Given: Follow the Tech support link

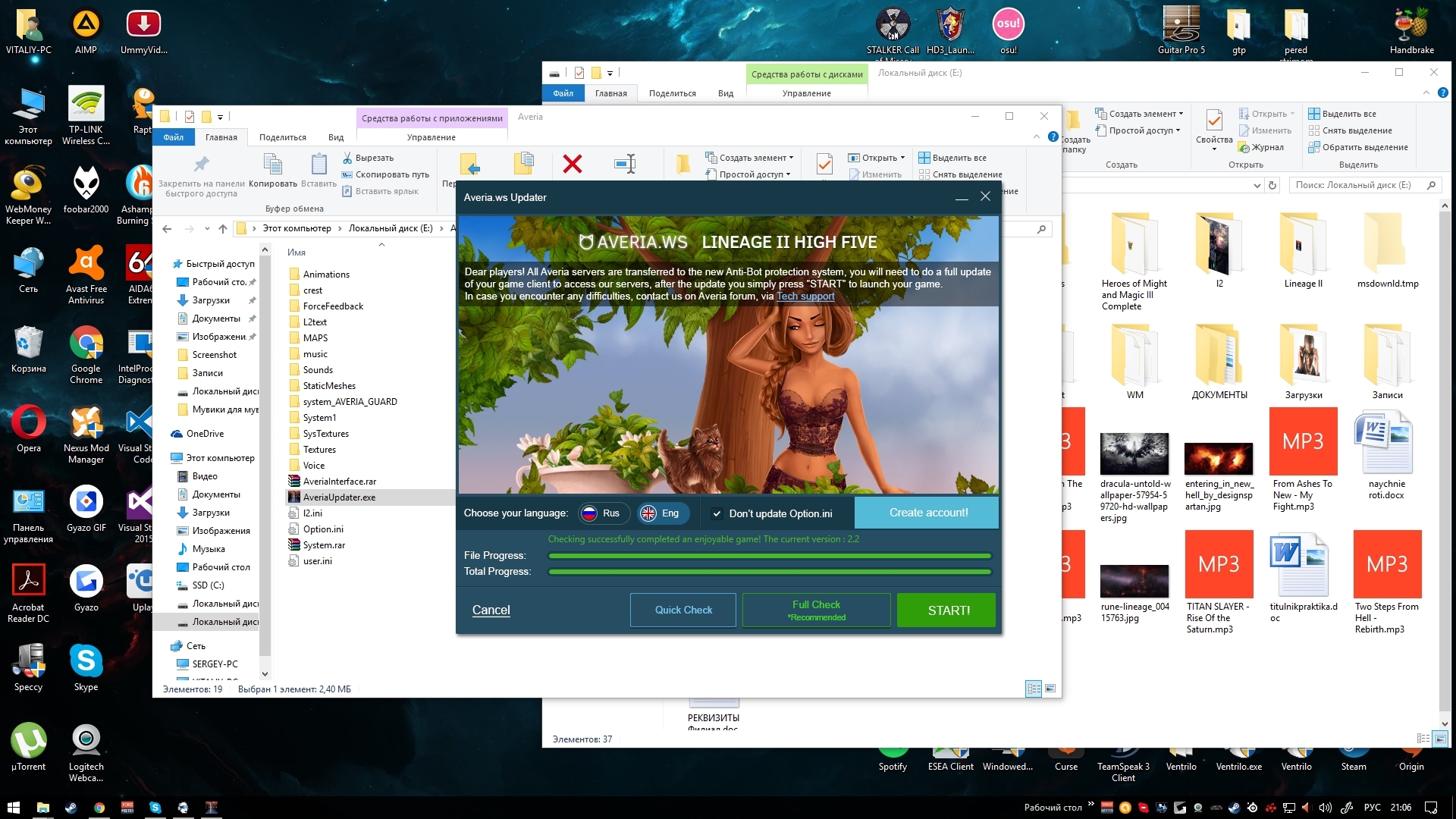Looking at the screenshot, I should [x=805, y=297].
